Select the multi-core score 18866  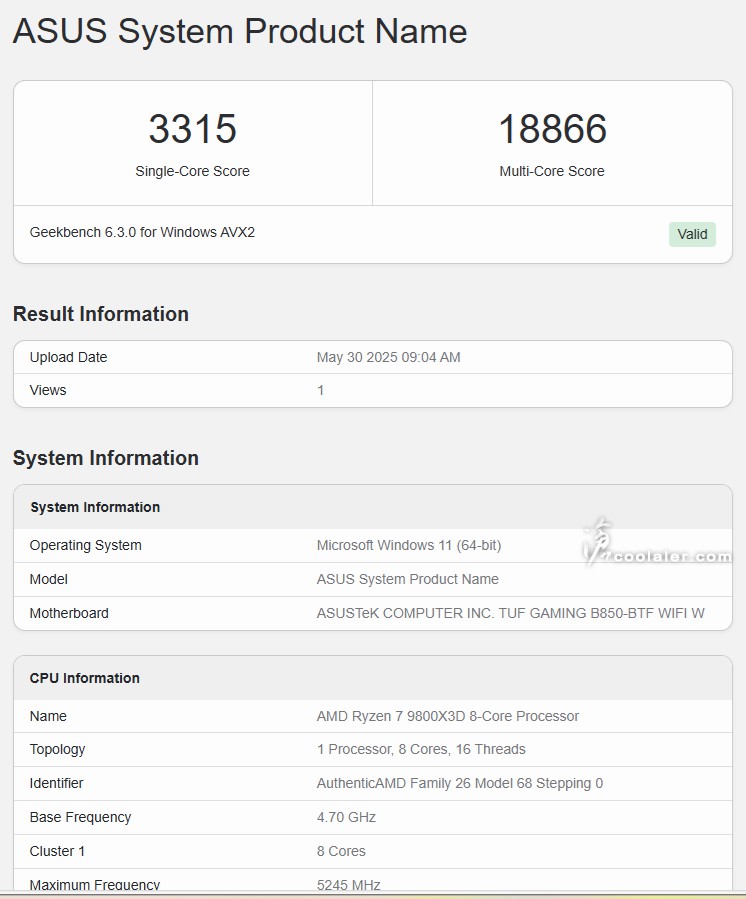[552, 128]
